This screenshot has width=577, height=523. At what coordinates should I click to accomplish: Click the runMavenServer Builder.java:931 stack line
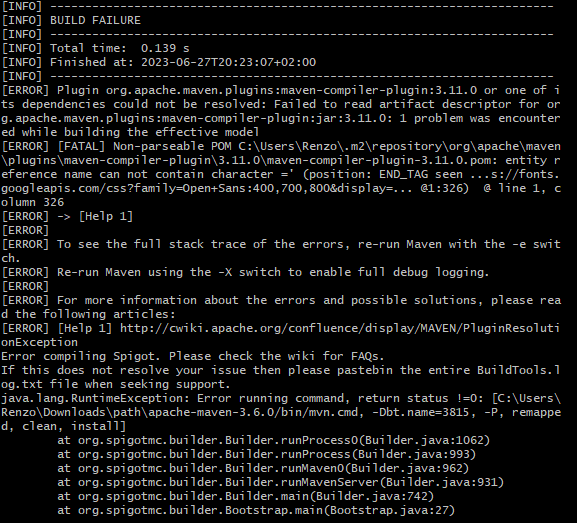coord(280,482)
